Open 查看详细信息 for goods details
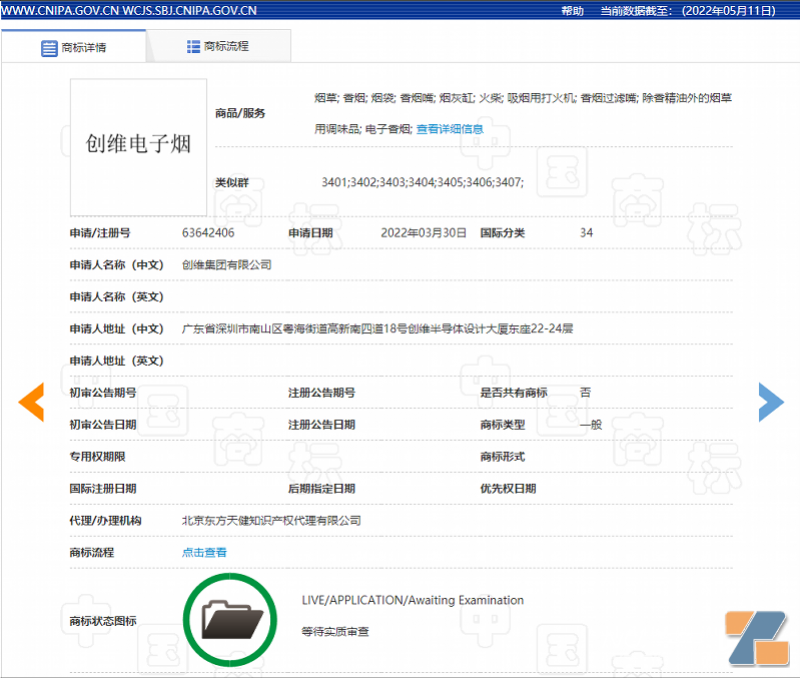Screen dimensions: 800x678 pyautogui.click(x=448, y=128)
